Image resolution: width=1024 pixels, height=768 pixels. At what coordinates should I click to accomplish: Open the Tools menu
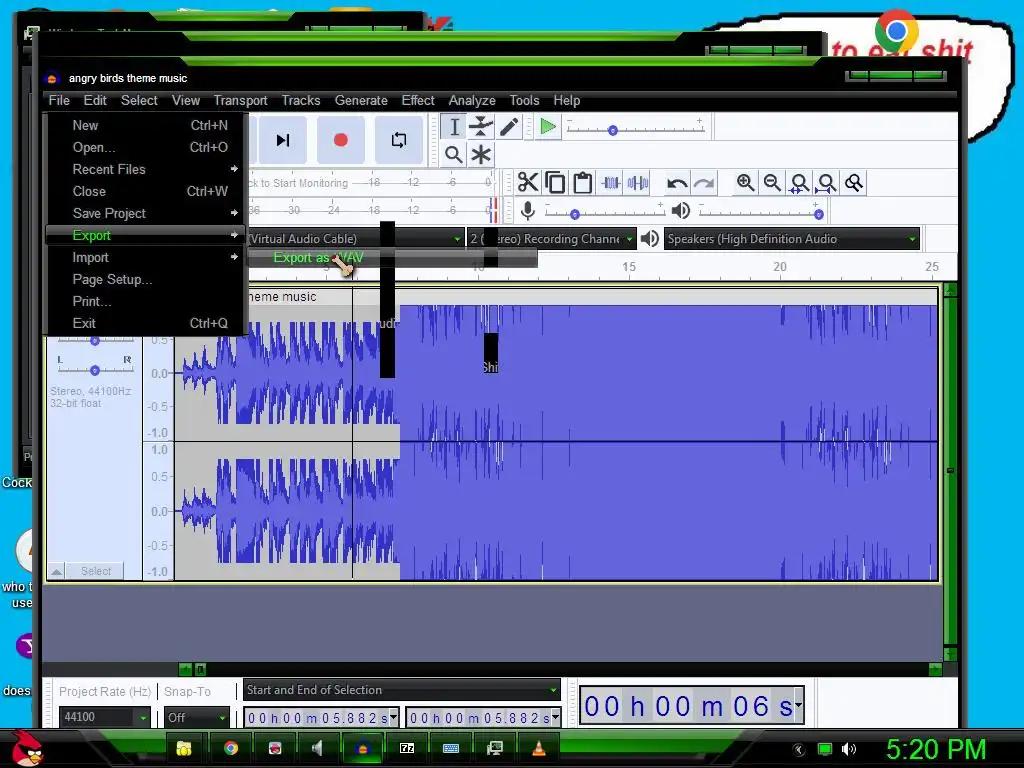point(524,101)
